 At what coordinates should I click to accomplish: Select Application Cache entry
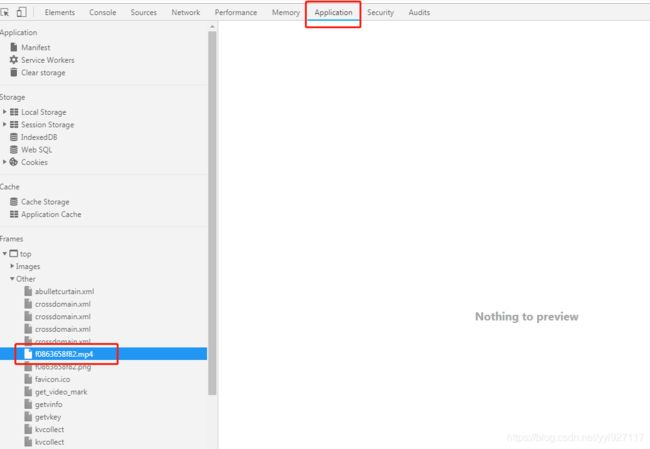point(51,214)
